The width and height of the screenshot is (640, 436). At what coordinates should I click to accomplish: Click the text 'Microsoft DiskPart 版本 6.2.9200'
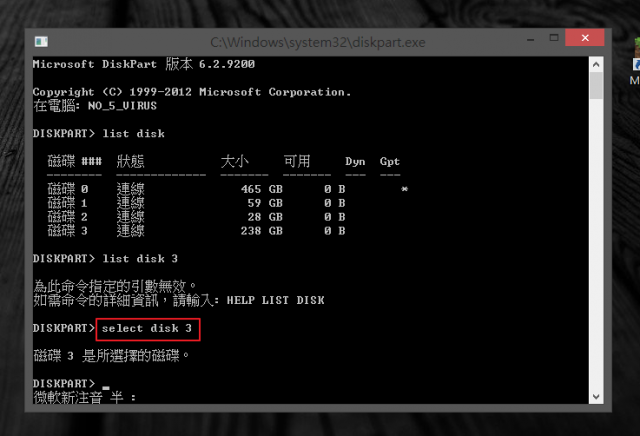point(144,64)
